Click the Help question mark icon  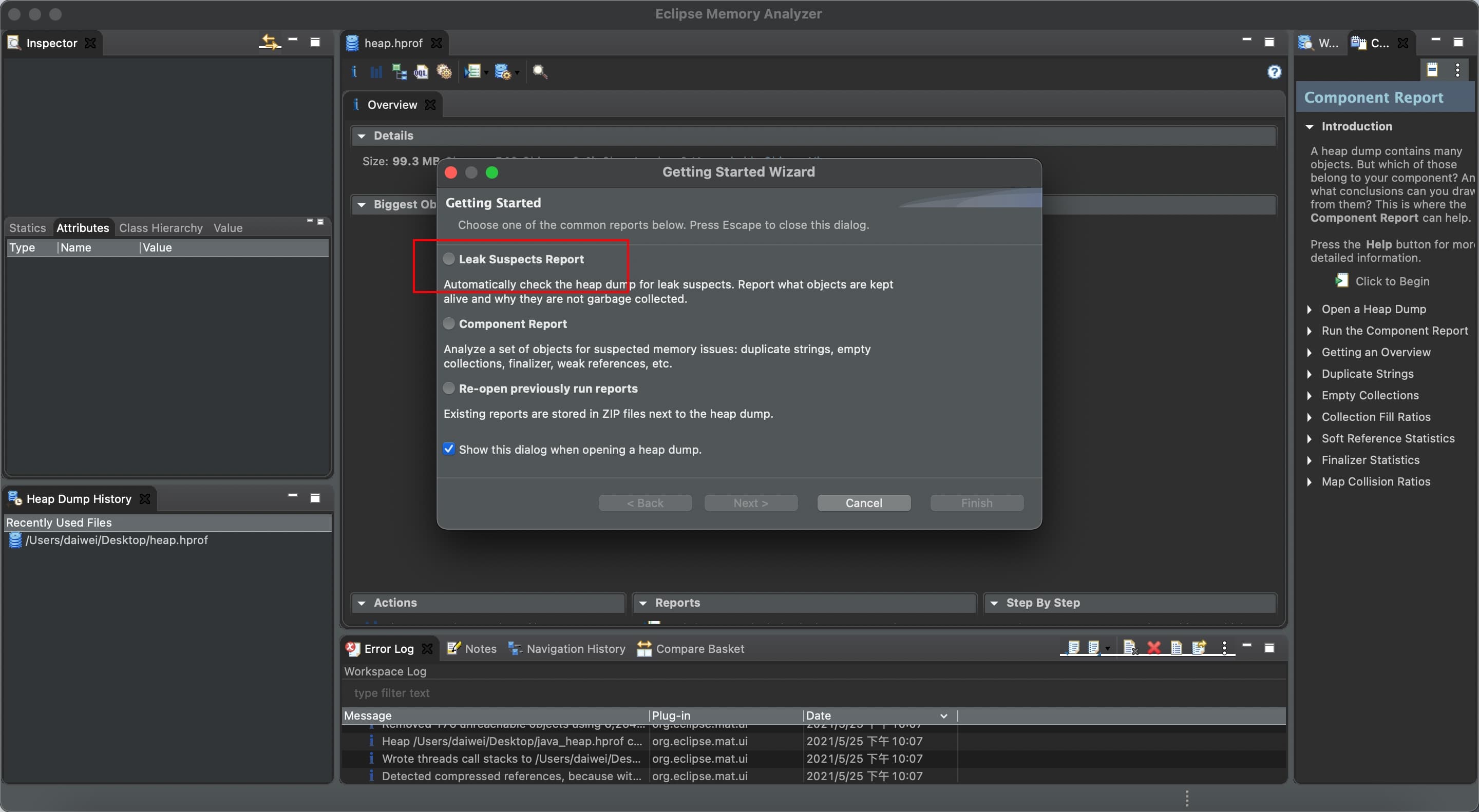tap(1274, 72)
